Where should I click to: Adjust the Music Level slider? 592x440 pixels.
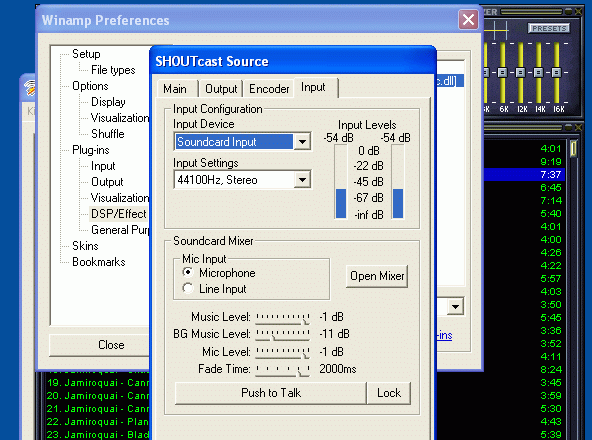click(x=282, y=318)
